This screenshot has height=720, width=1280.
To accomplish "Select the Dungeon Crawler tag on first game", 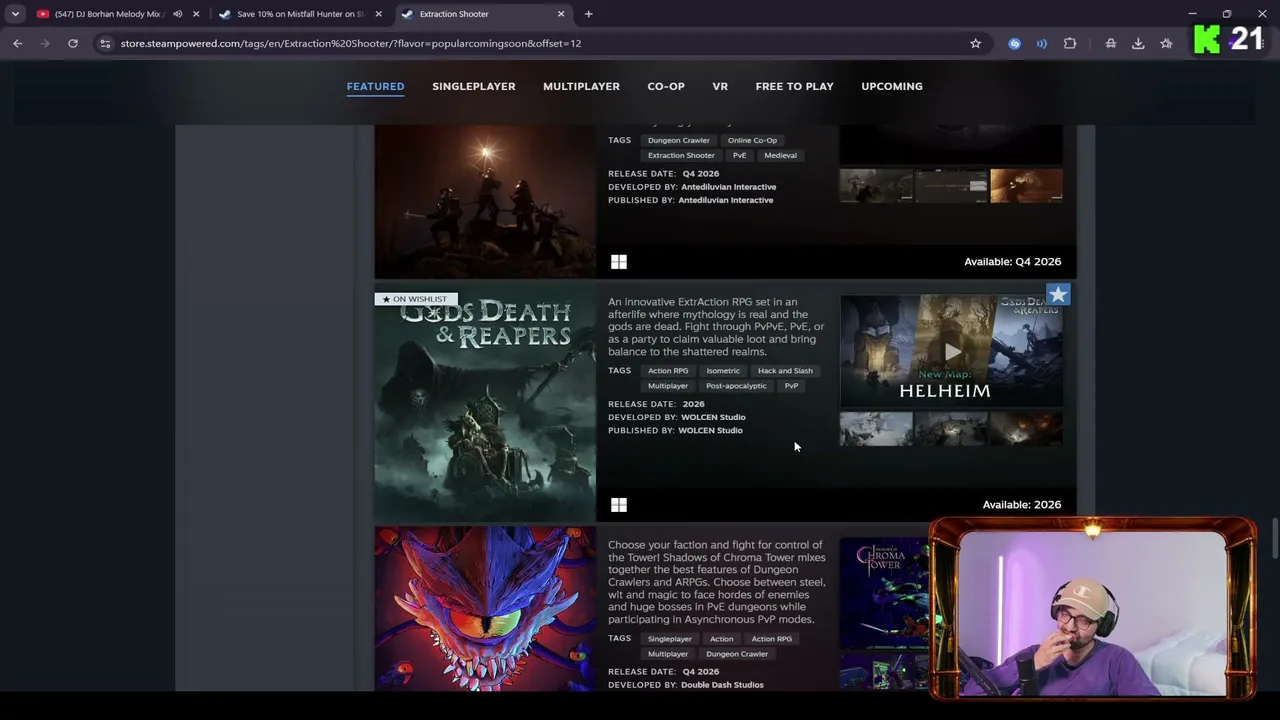I will [x=678, y=140].
